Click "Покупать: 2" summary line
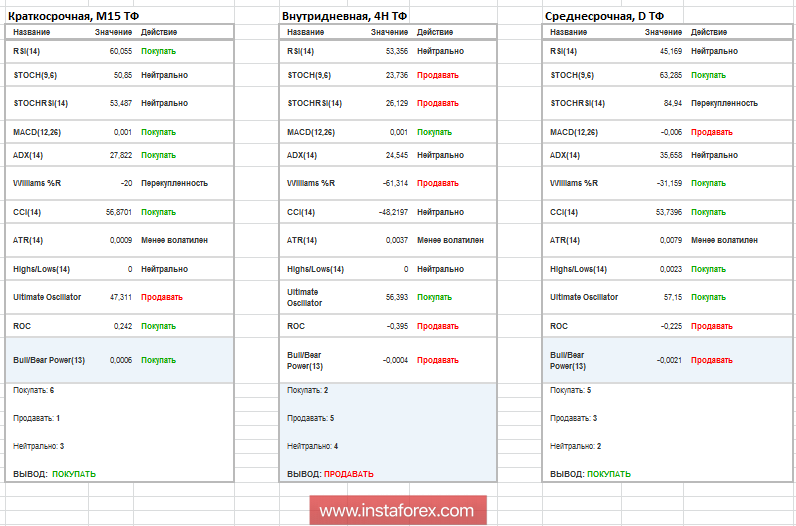The height and width of the screenshot is (526, 796). pyautogui.click(x=308, y=390)
